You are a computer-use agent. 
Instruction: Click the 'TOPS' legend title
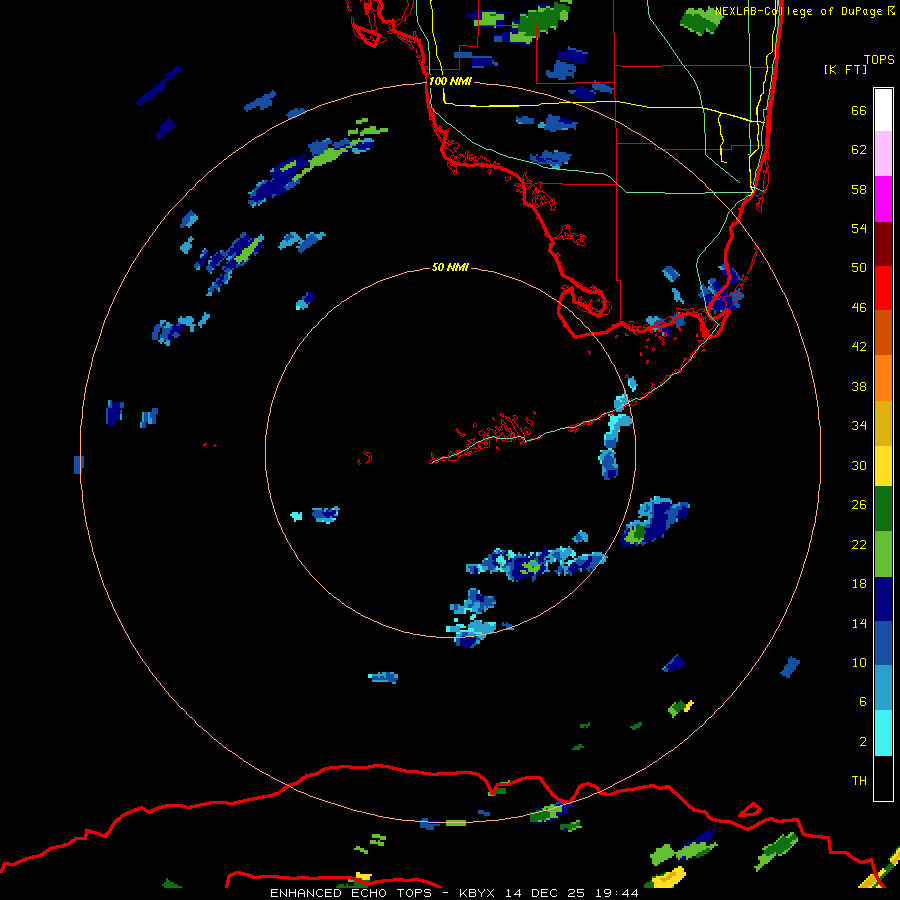click(x=879, y=59)
